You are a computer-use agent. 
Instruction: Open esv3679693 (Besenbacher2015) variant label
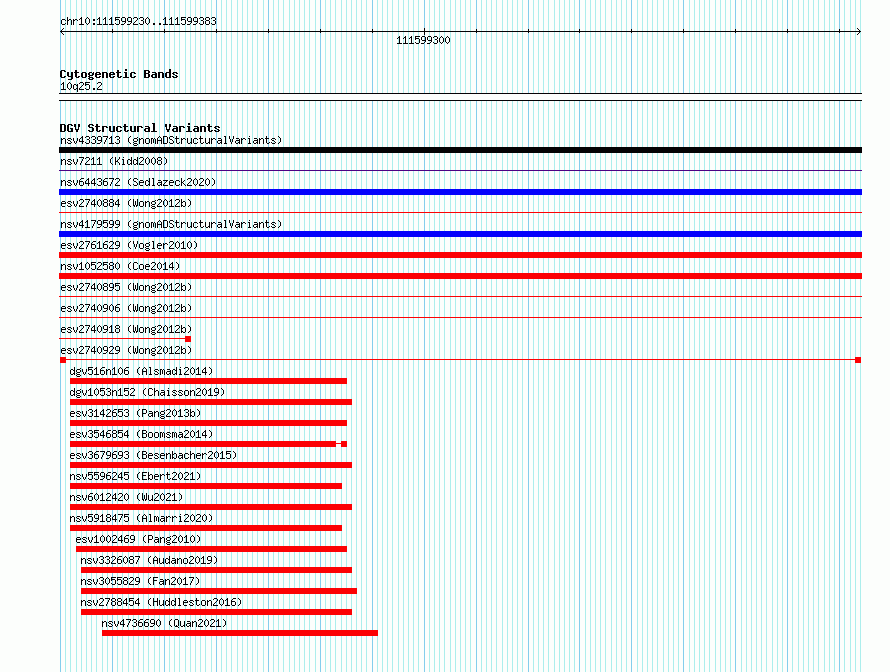153,455
